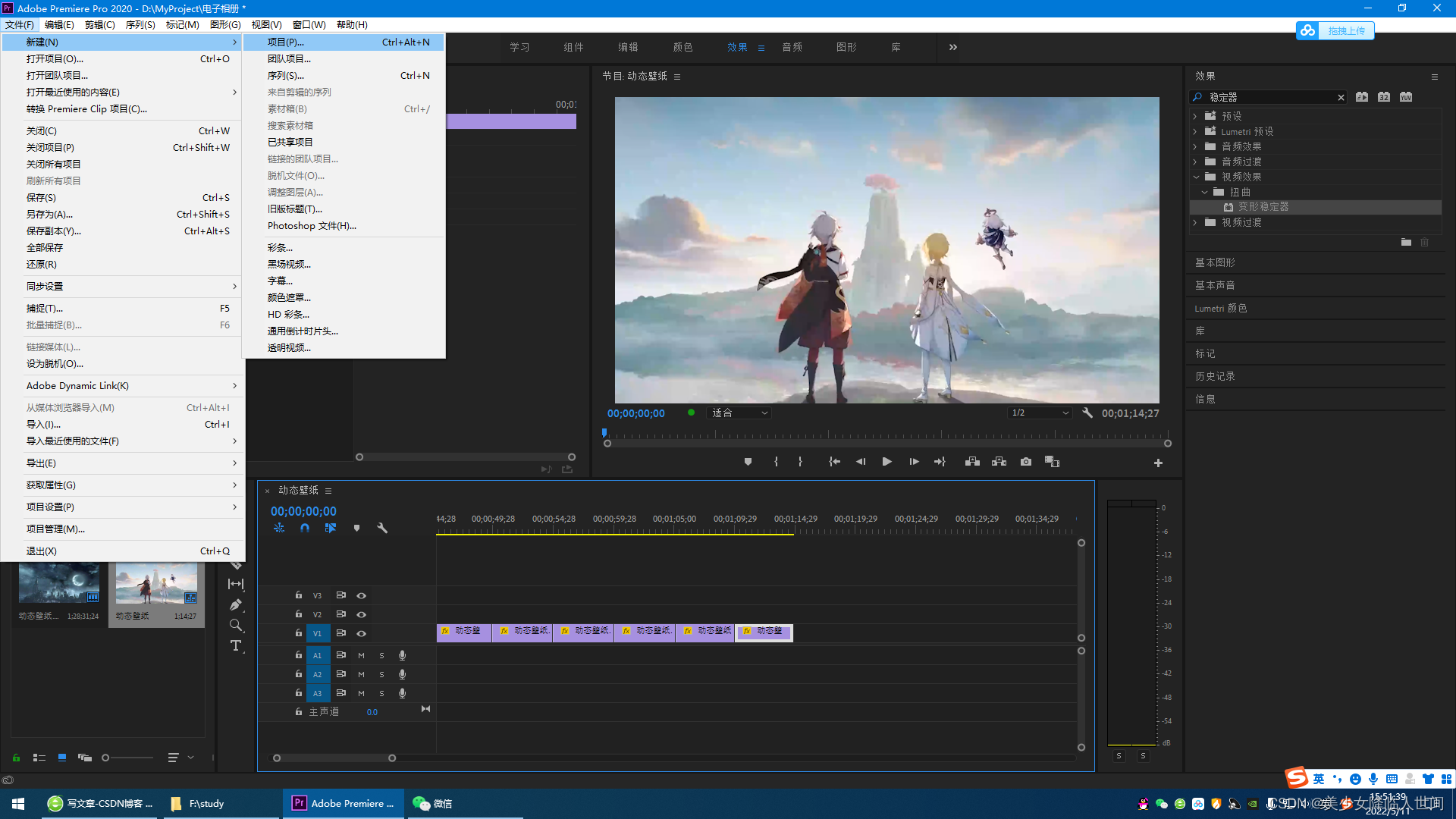This screenshot has height=819, width=1456.
Task: Click the Mark Out bracket icon
Action: pyautogui.click(x=800, y=462)
